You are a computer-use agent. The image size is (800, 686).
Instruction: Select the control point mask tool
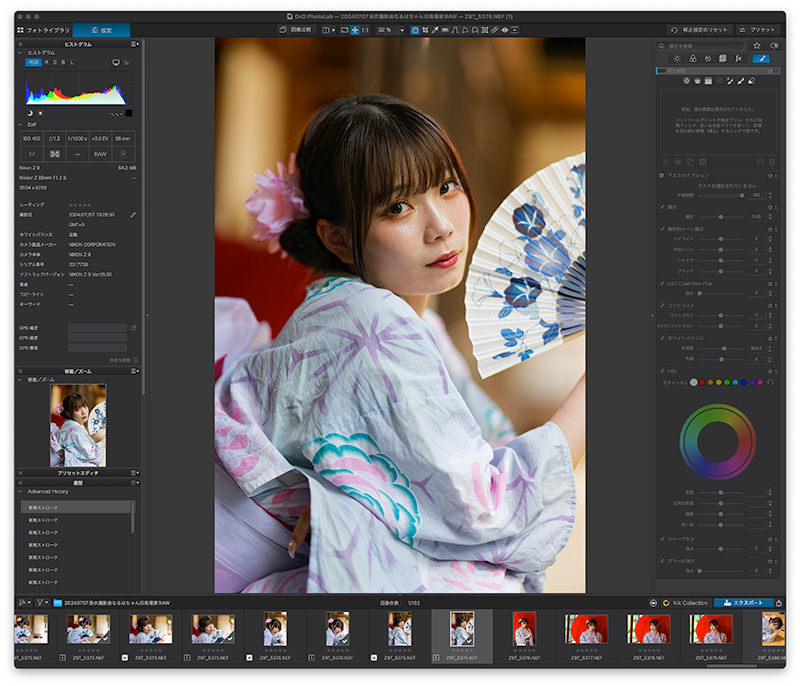coord(686,81)
